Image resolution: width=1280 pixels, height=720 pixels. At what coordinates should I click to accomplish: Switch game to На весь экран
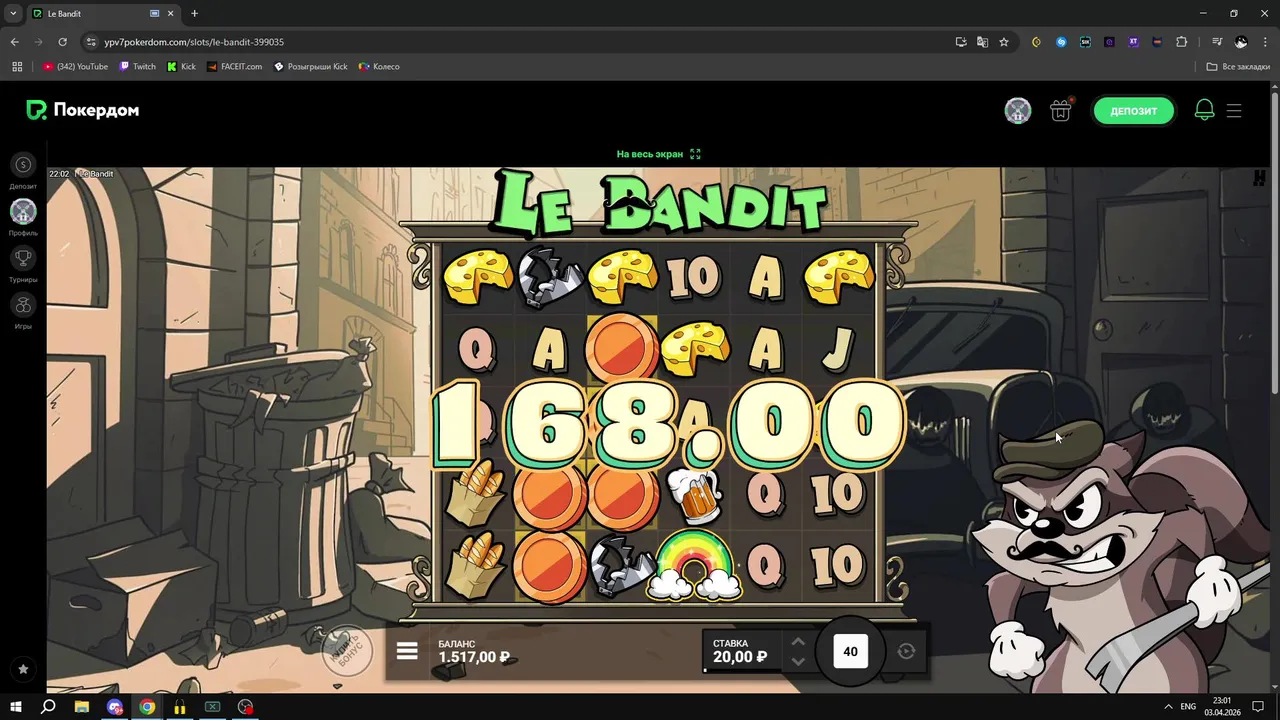659,154
